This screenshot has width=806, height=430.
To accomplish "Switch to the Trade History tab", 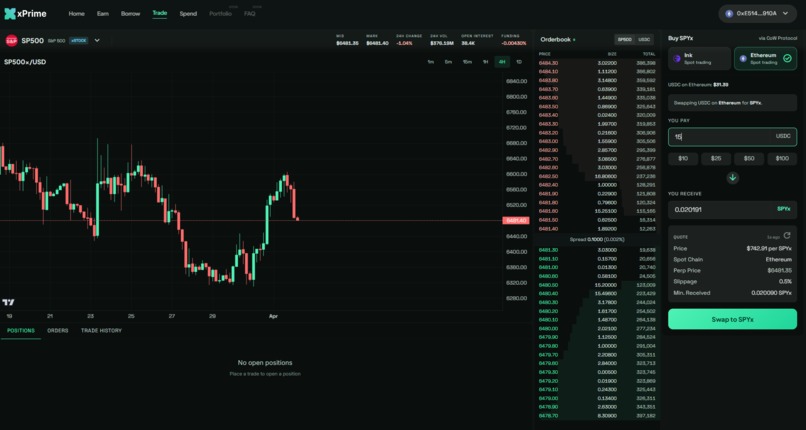I will tap(101, 331).
